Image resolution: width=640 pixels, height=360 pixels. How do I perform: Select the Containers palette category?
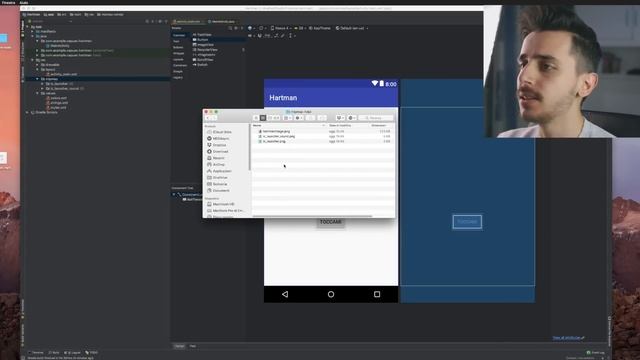pos(180,65)
